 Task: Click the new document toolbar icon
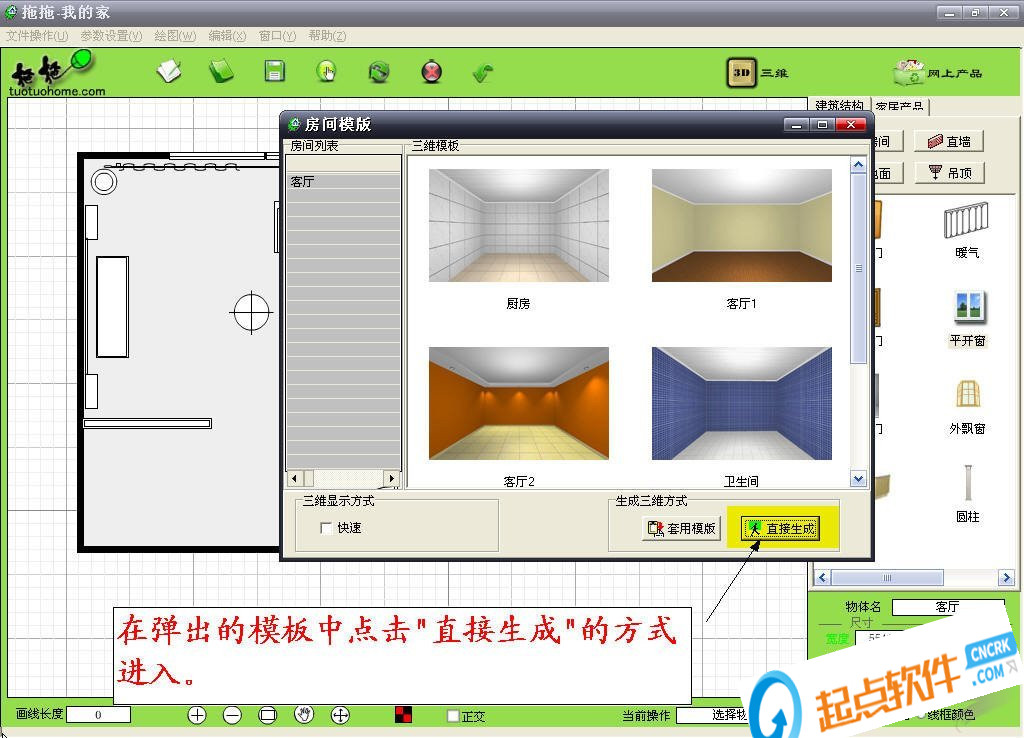pyautogui.click(x=170, y=71)
